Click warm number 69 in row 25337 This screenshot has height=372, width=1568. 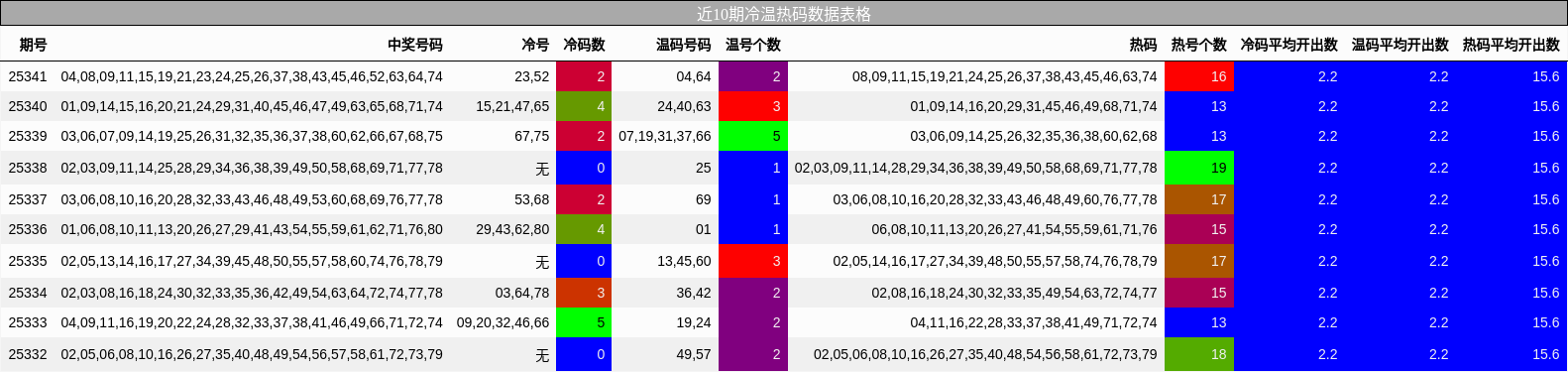pos(703,199)
